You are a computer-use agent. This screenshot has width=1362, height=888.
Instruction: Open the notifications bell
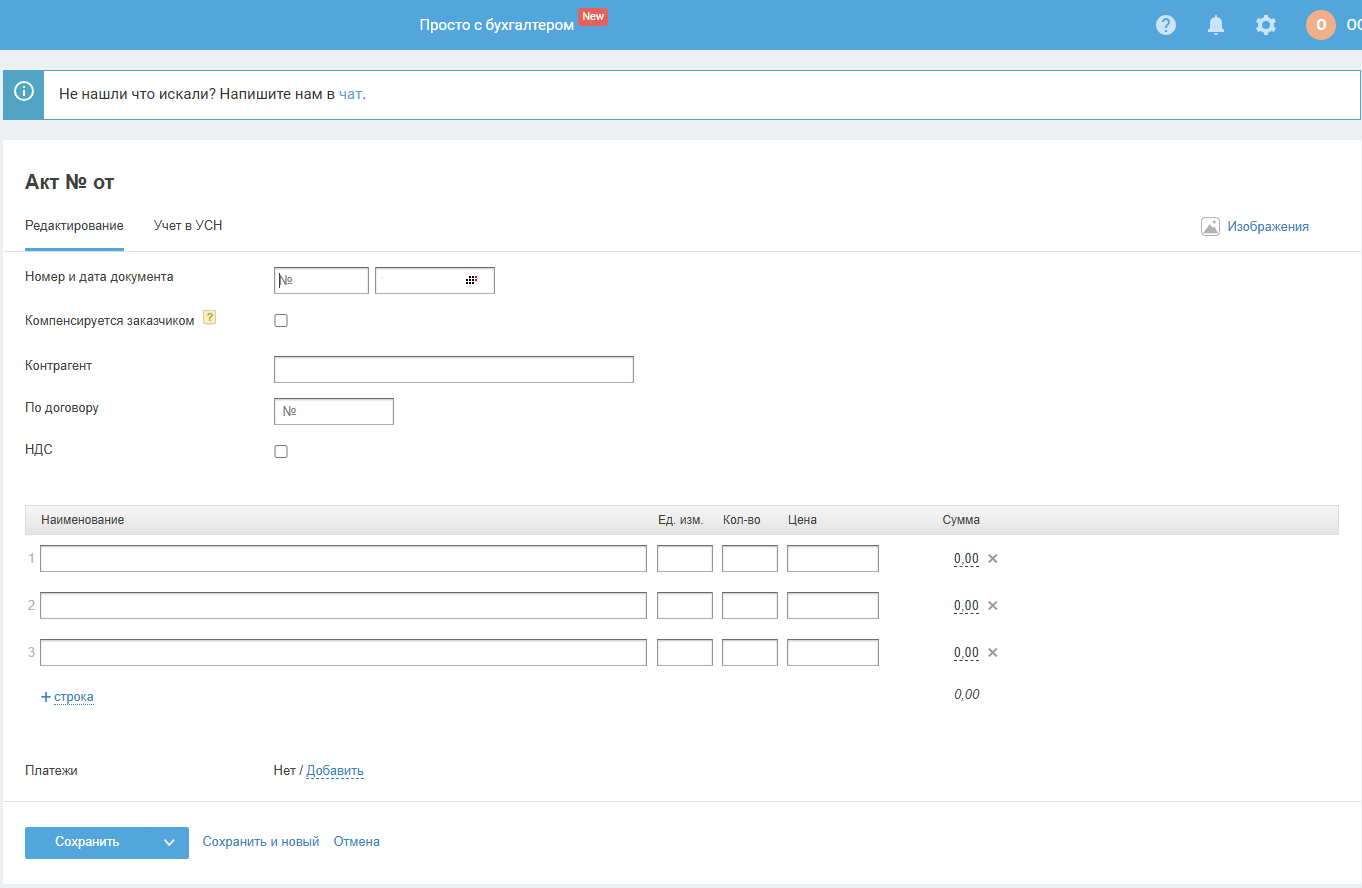(1216, 25)
